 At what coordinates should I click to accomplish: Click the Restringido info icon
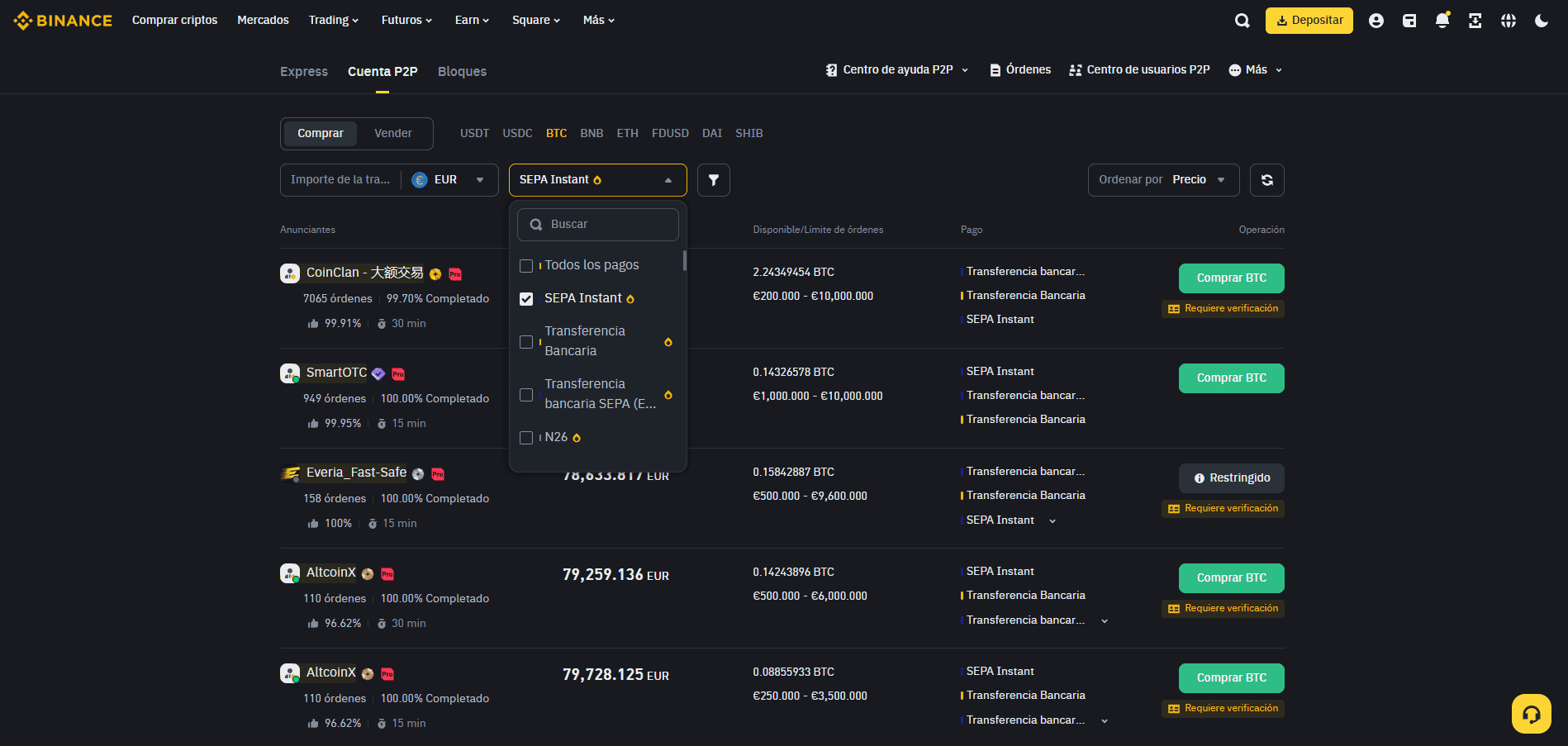coord(1200,478)
